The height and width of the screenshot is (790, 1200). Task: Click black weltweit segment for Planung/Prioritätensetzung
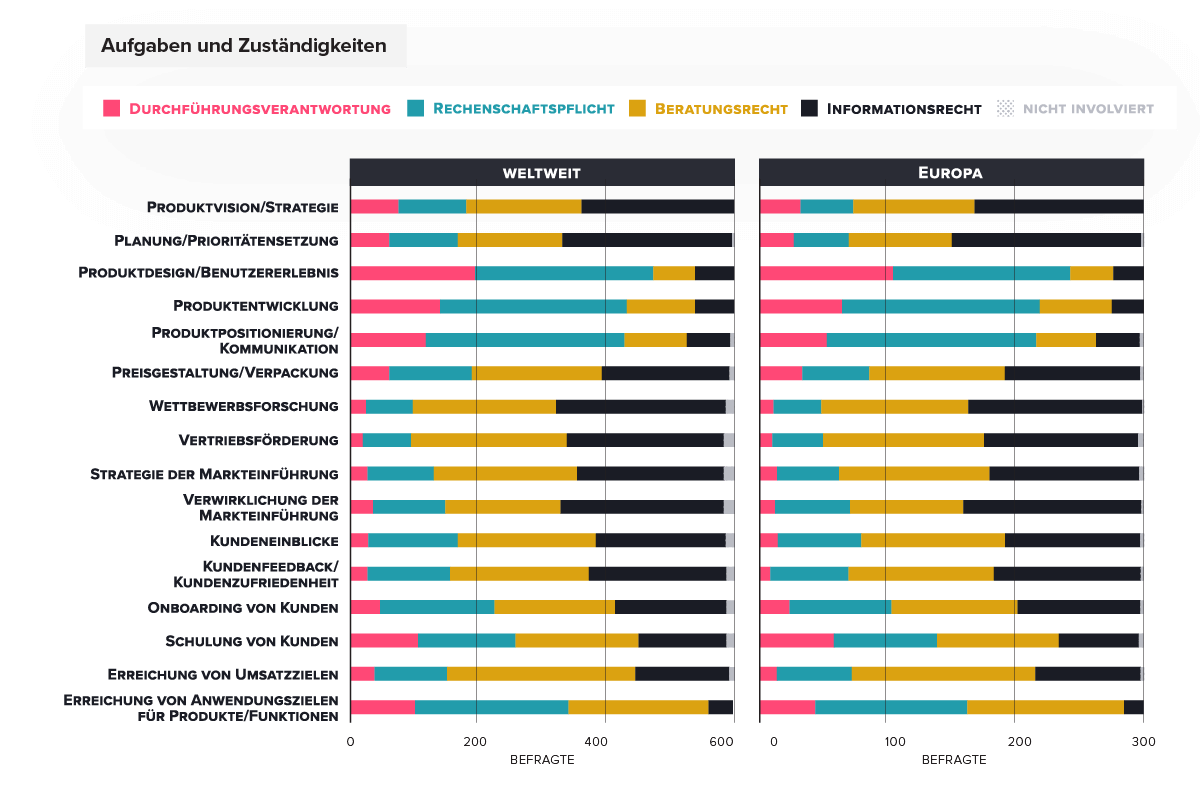click(x=647, y=240)
